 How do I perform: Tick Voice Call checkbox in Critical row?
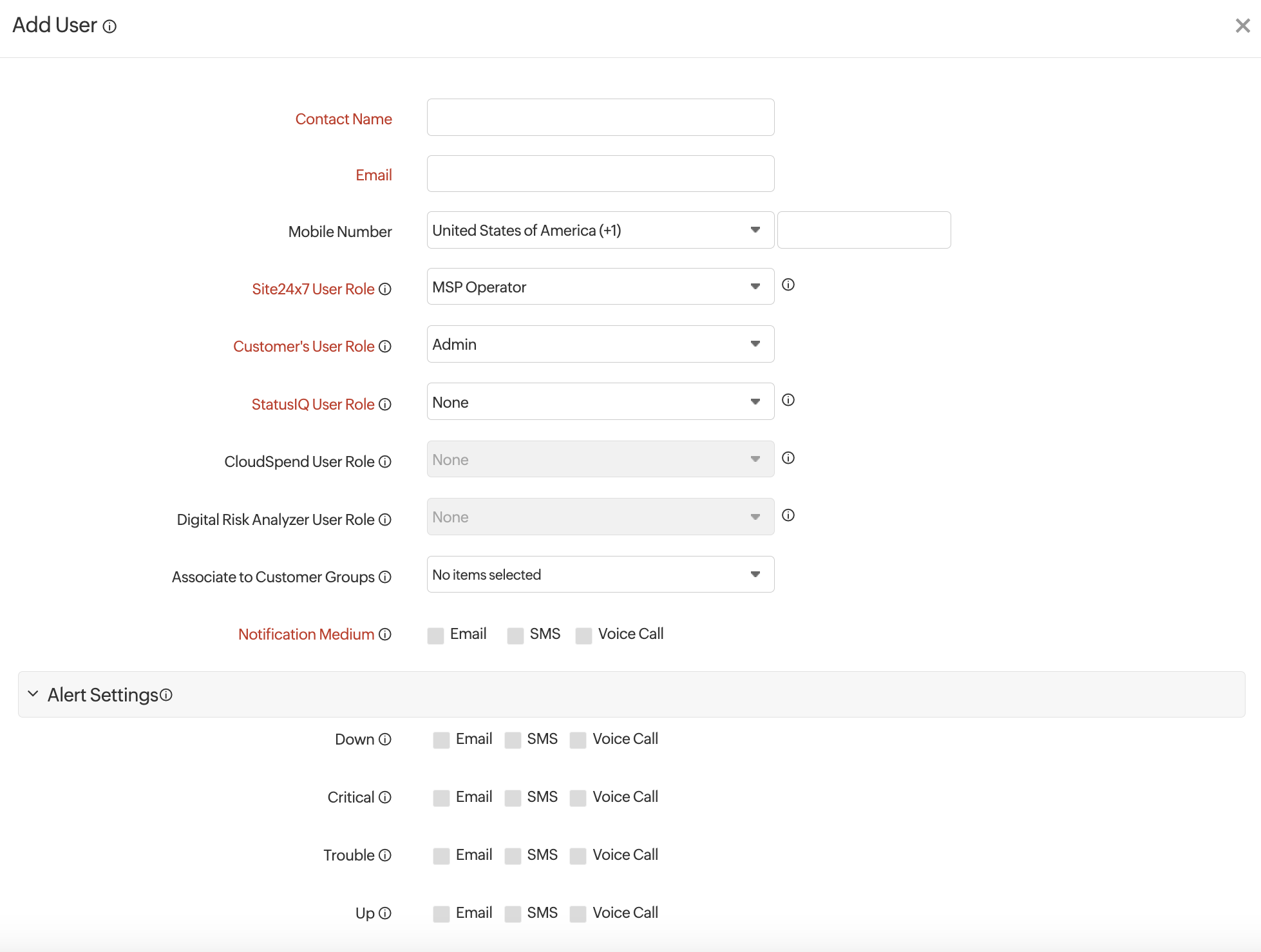pos(578,798)
